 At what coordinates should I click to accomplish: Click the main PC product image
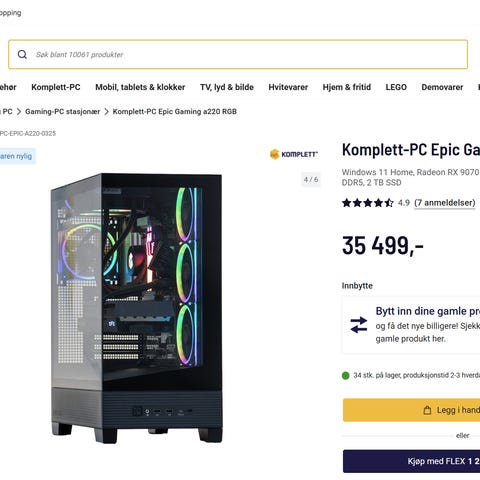coord(137,308)
